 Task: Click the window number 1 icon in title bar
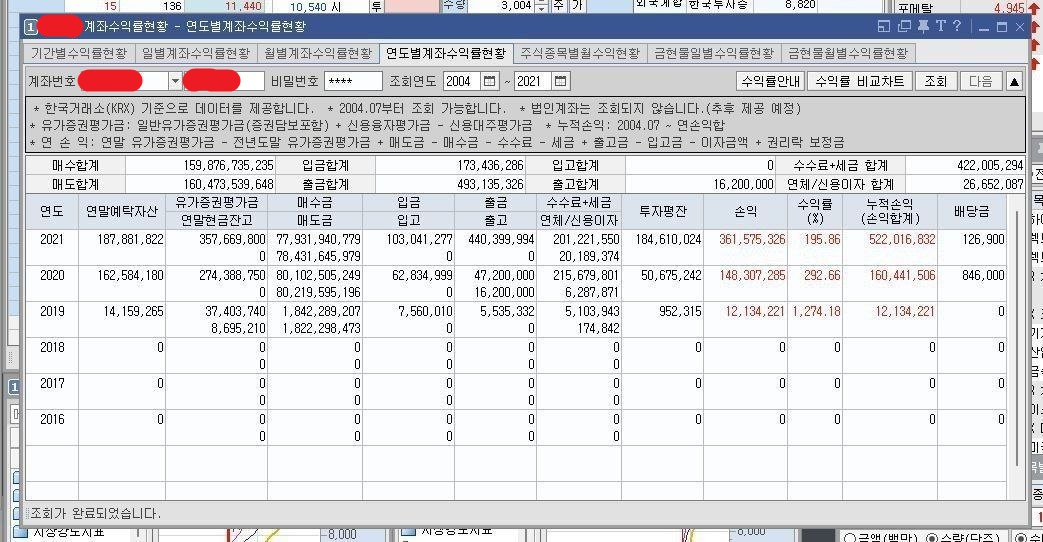[x=31, y=27]
